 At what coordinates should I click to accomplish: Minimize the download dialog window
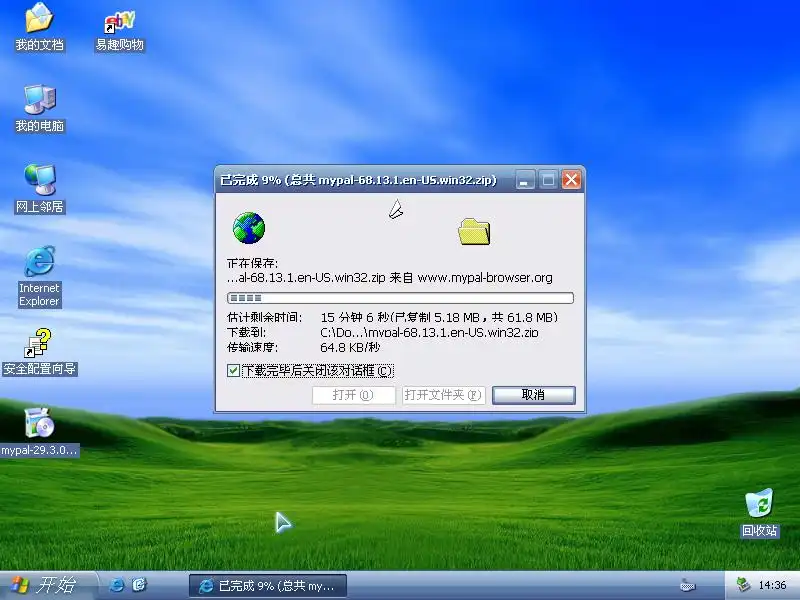tap(524, 180)
